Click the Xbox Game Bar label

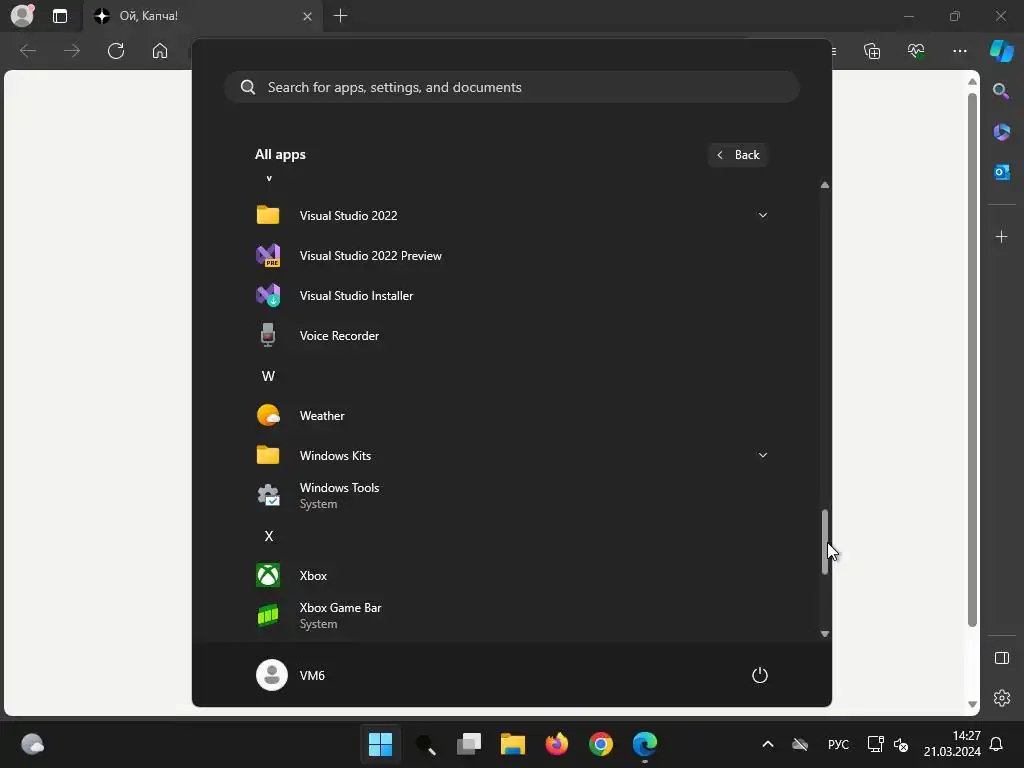(x=340, y=608)
